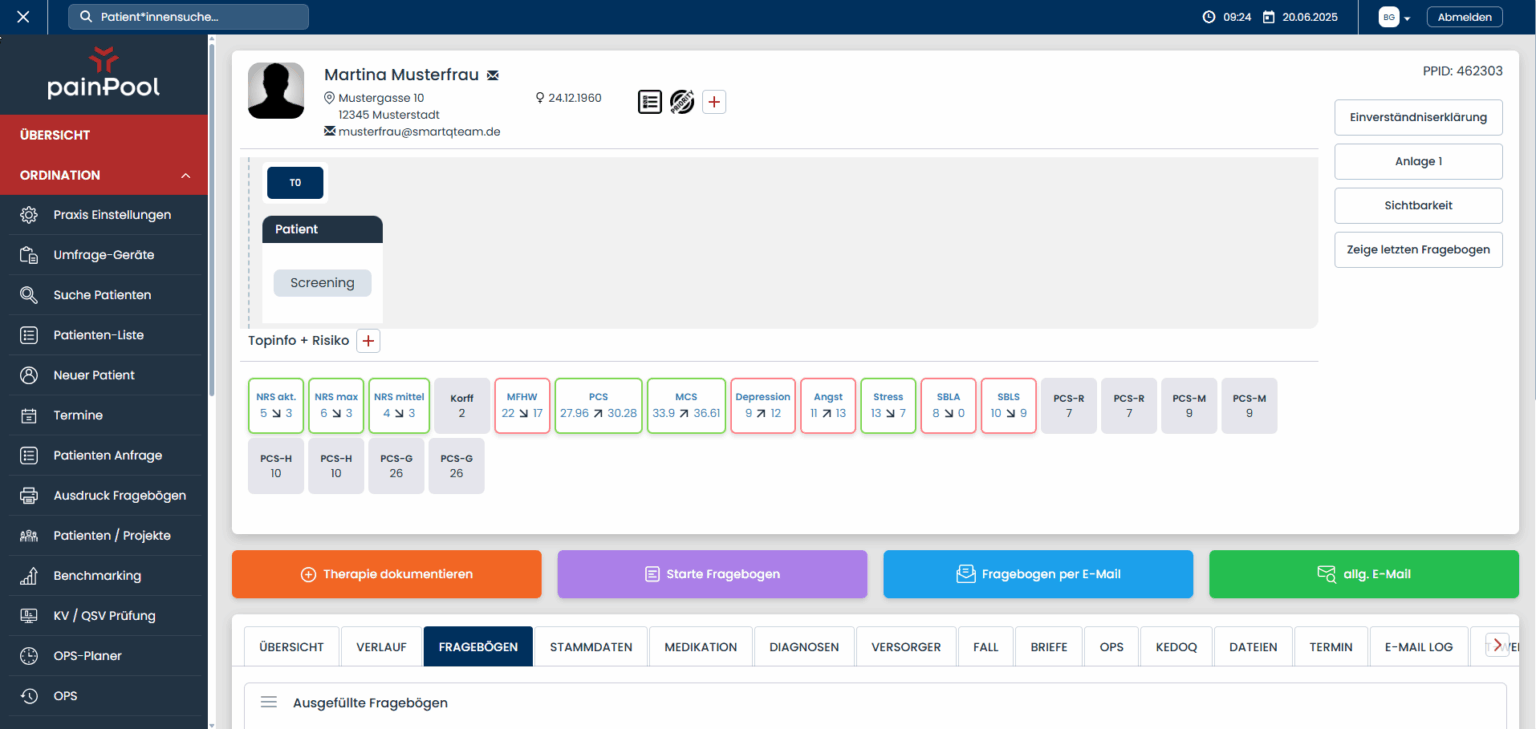Open the BG user account dropdown

(x=1392, y=16)
